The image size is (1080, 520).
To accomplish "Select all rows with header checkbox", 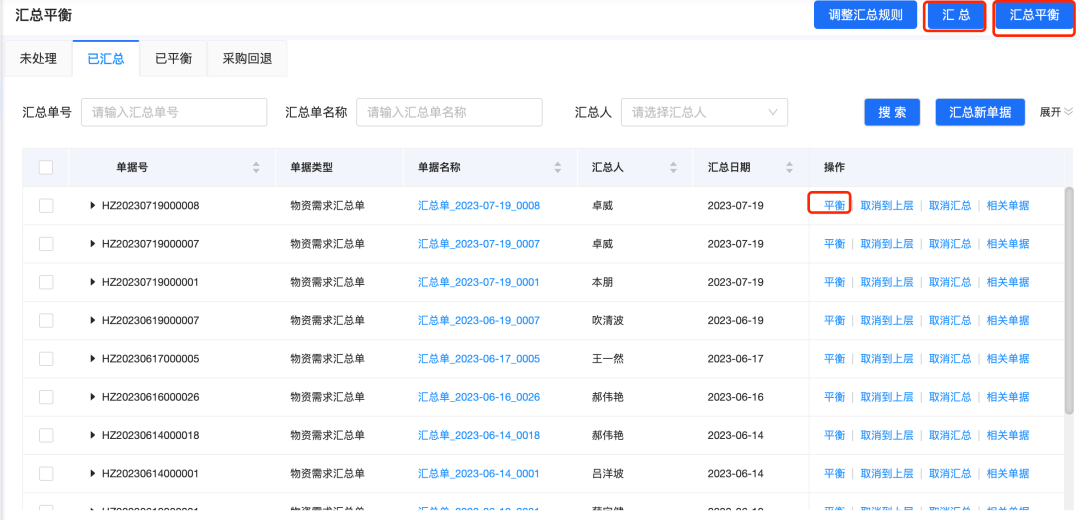I will click(x=46, y=167).
